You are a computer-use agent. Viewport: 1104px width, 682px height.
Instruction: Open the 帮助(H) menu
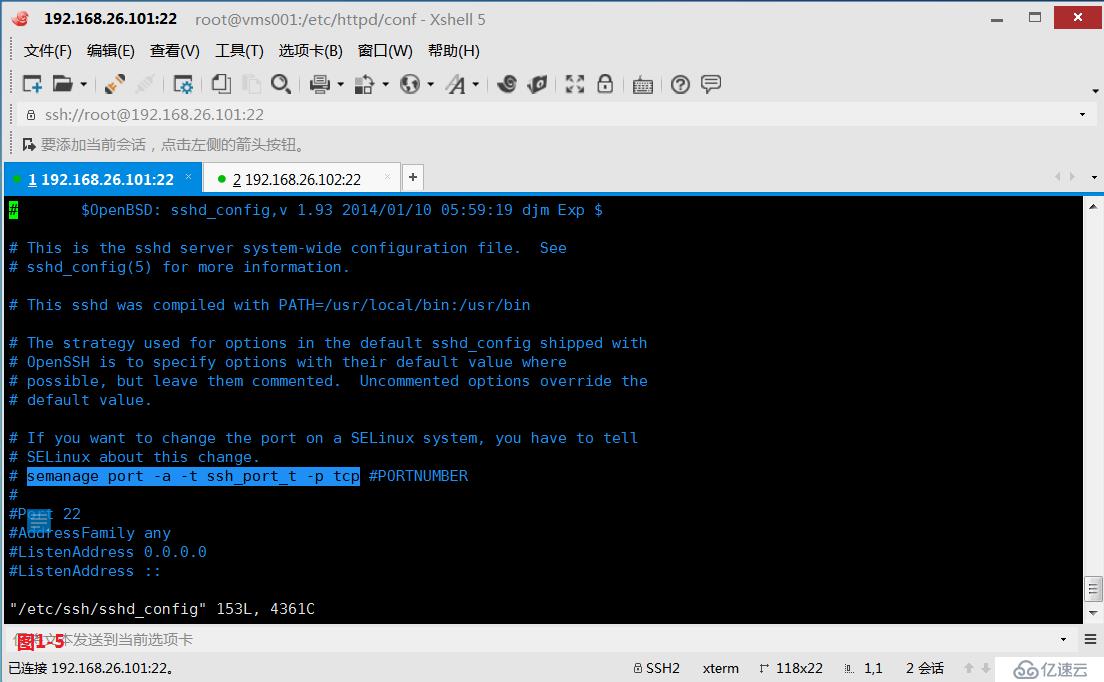click(x=453, y=51)
